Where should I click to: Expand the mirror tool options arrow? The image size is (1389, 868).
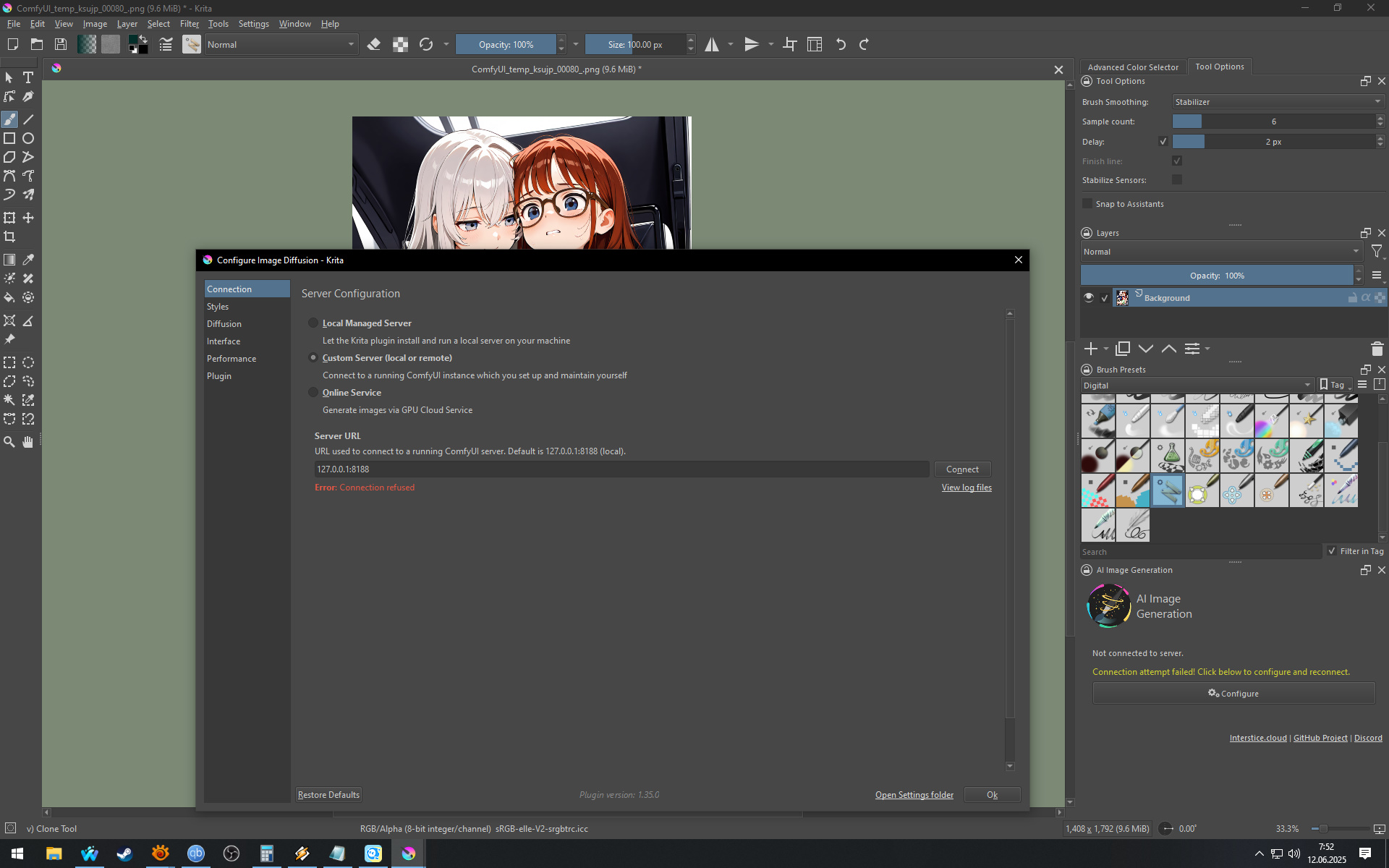coord(731,45)
